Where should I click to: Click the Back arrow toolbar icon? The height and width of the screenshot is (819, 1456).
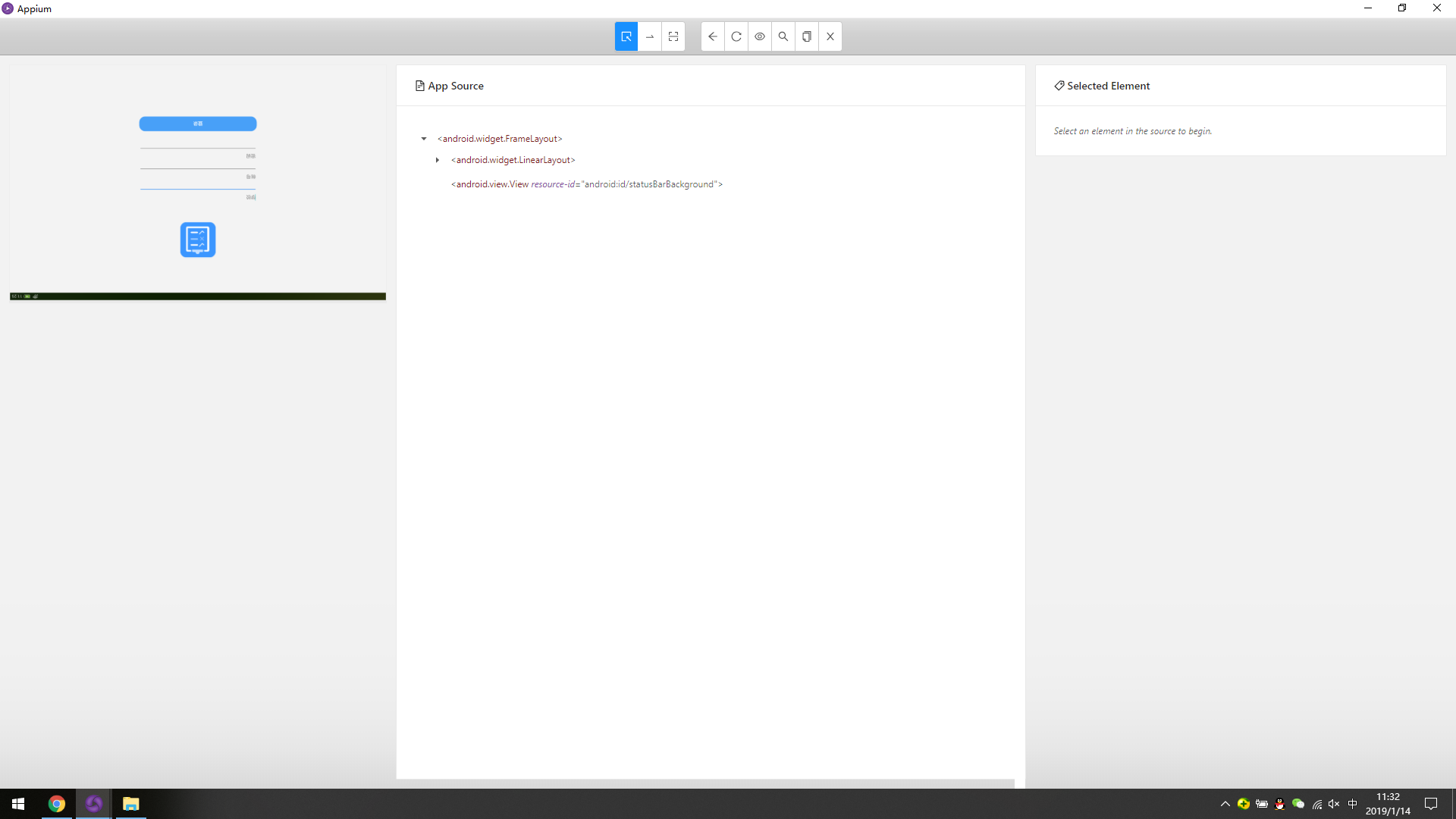[x=713, y=36]
